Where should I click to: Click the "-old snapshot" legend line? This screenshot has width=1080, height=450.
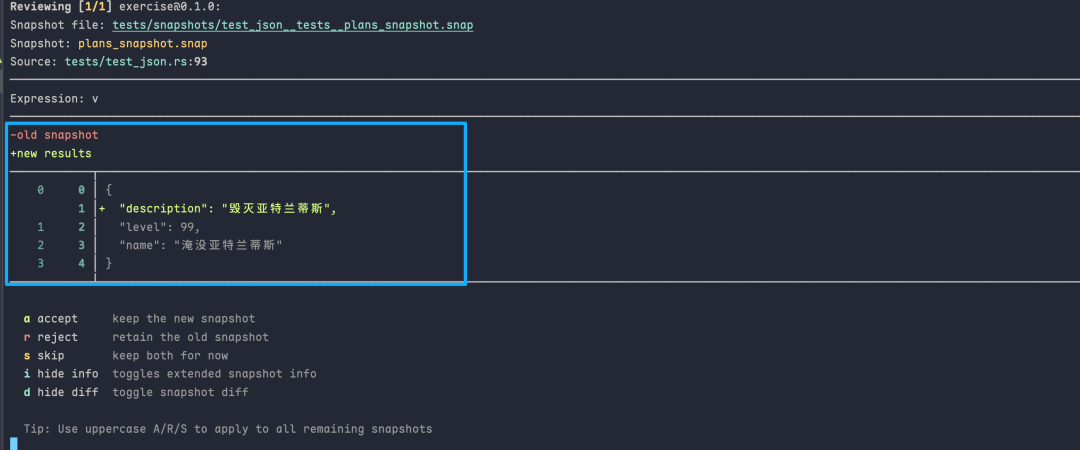point(54,135)
